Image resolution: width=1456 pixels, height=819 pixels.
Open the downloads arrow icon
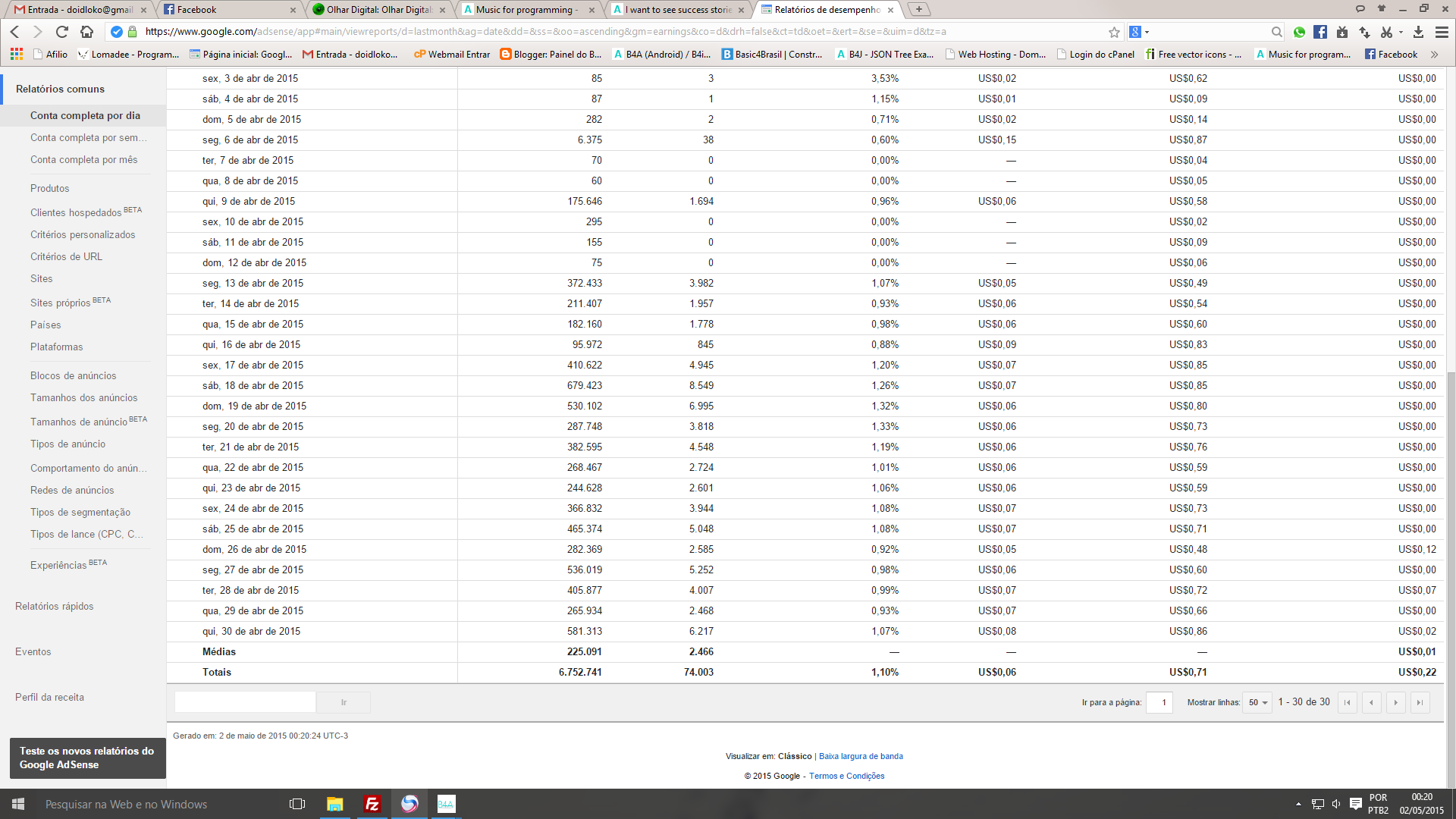(1418, 32)
